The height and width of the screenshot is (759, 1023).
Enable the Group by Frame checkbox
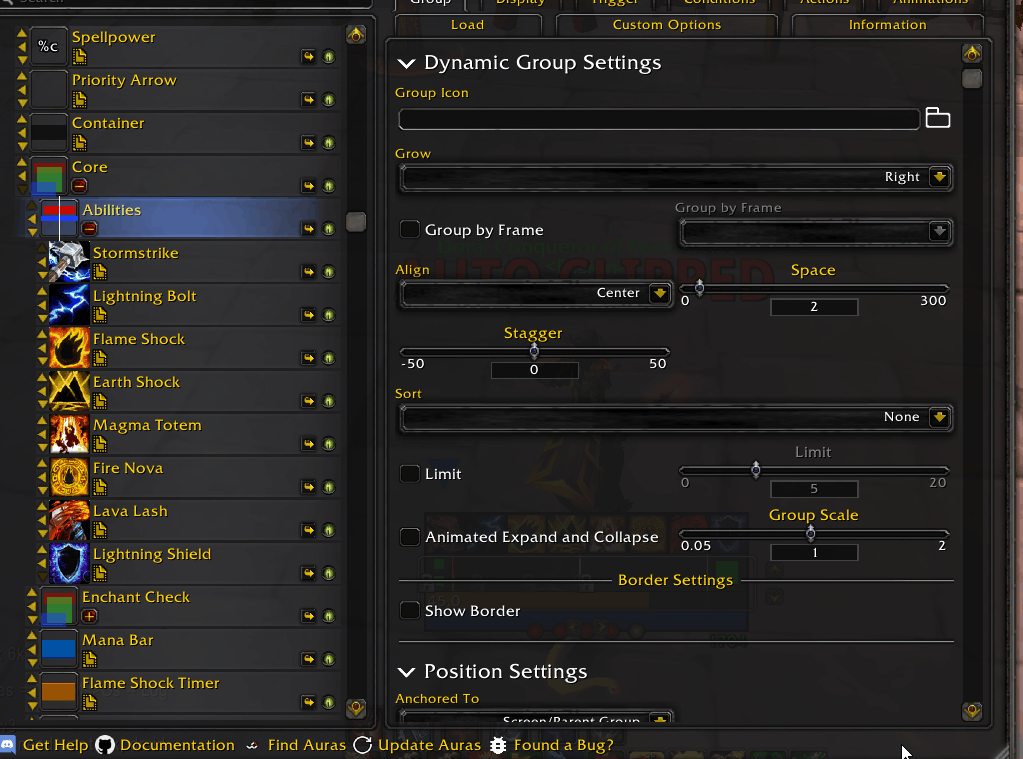tap(410, 229)
